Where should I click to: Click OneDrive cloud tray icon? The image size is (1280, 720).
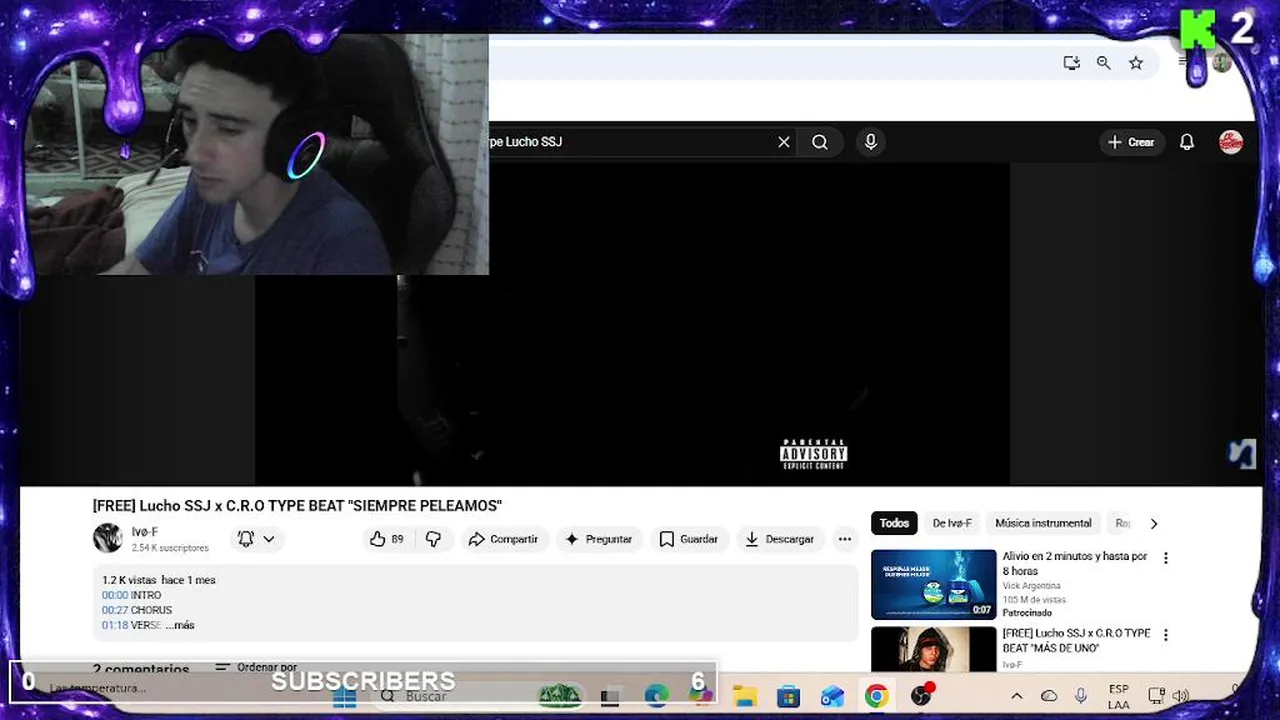pyautogui.click(x=1049, y=696)
